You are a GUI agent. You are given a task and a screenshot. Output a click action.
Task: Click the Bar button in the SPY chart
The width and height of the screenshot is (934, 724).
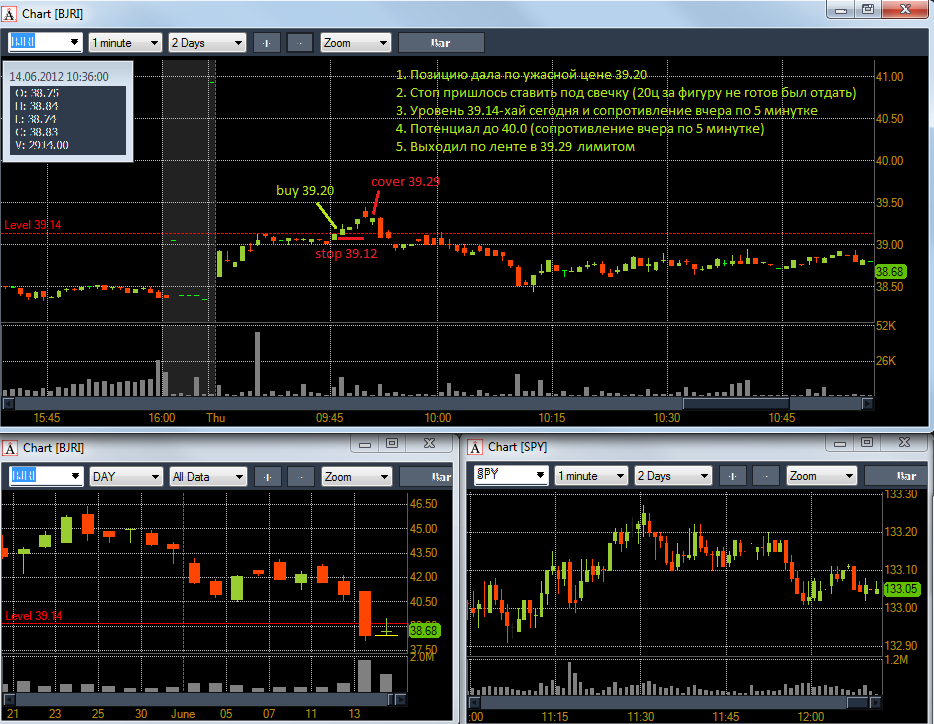point(896,475)
